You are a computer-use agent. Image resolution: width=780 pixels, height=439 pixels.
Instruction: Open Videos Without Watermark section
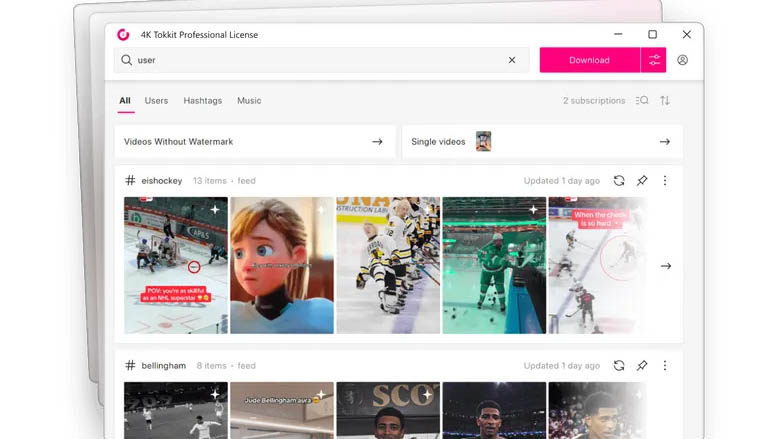point(255,142)
